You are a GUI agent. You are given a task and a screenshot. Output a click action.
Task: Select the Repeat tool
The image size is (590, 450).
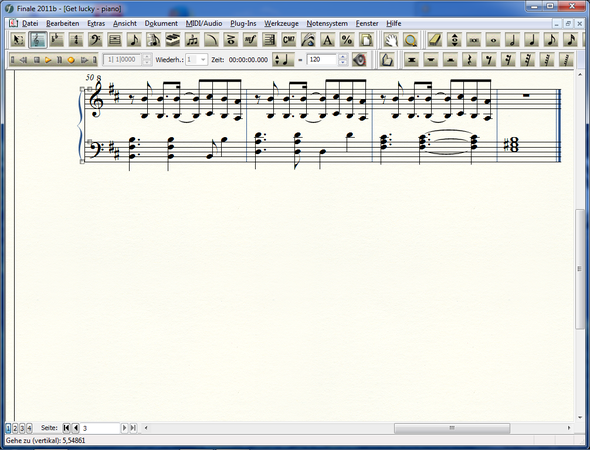pyautogui.click(x=270, y=40)
